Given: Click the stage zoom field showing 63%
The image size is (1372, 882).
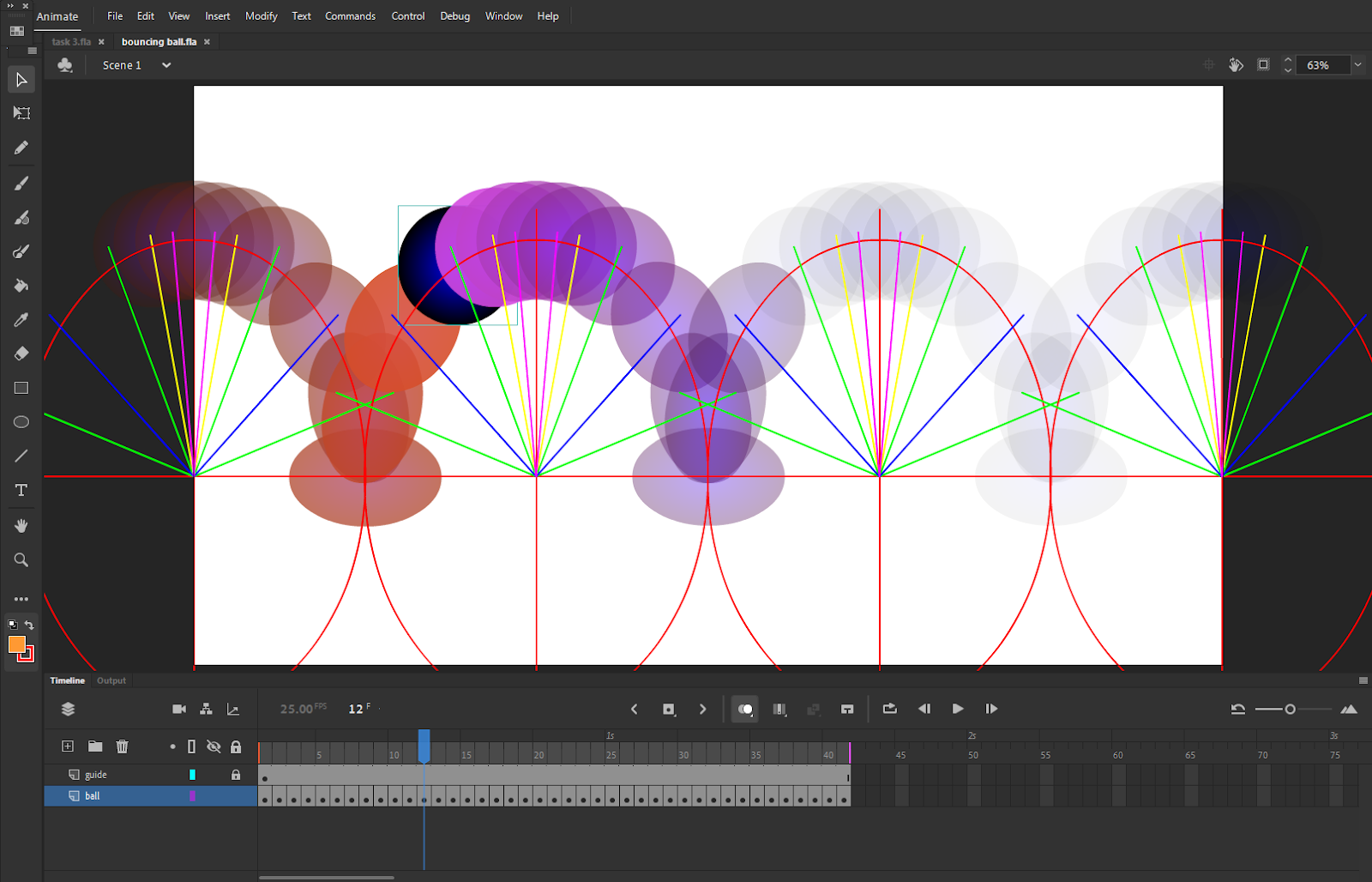Looking at the screenshot, I should tap(1323, 65).
